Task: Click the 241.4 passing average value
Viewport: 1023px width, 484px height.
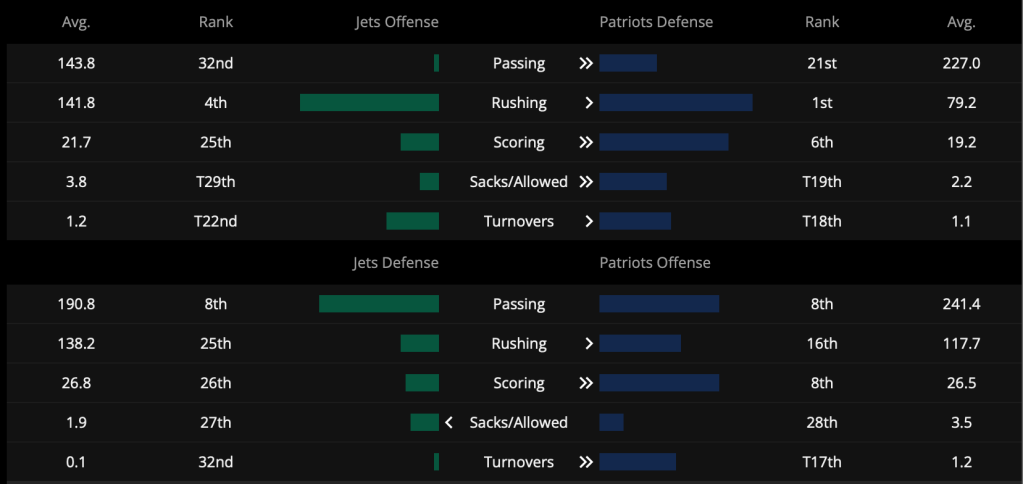Action: [962, 304]
